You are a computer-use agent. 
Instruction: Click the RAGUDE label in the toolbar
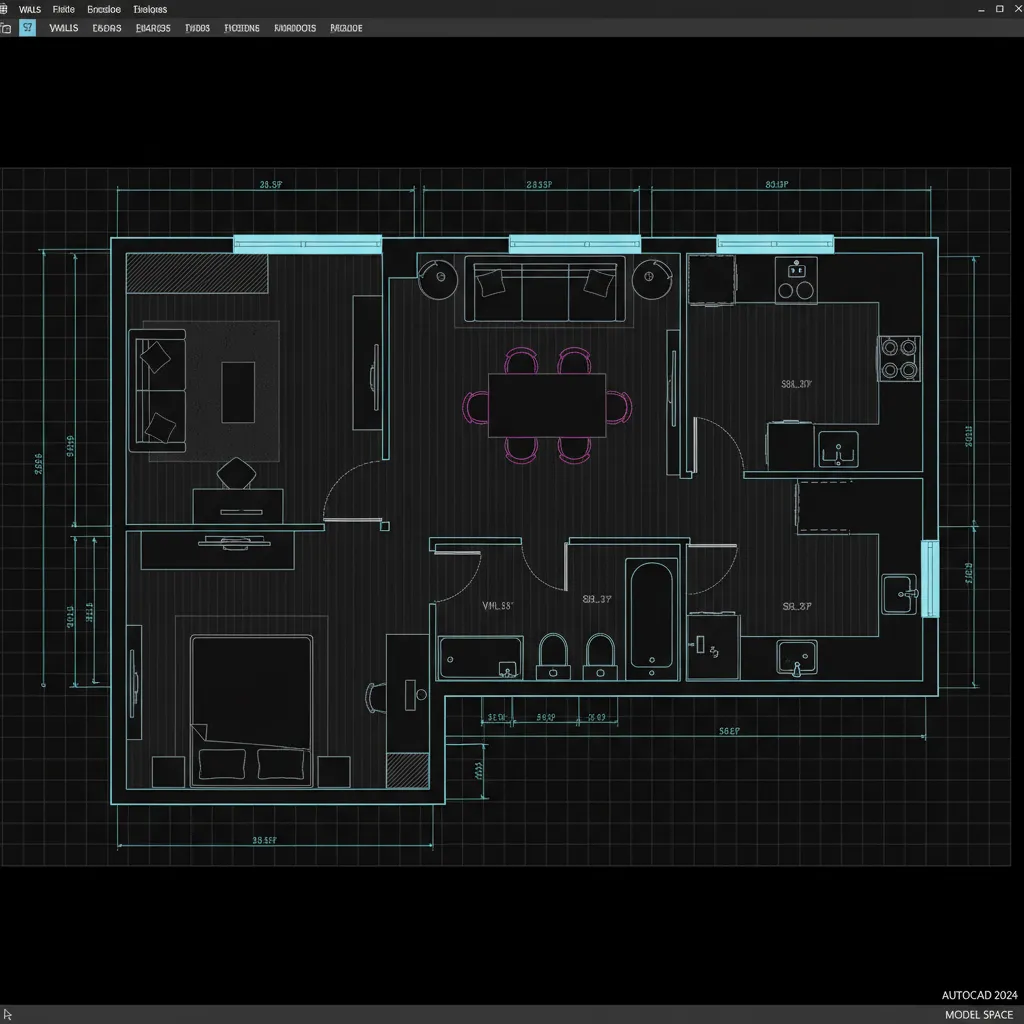click(345, 27)
